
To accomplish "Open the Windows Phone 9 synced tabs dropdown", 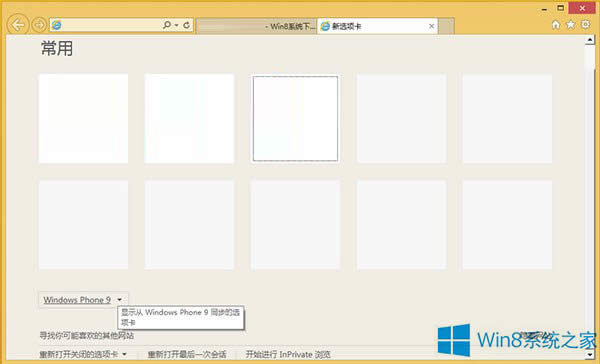I will 83,300.
